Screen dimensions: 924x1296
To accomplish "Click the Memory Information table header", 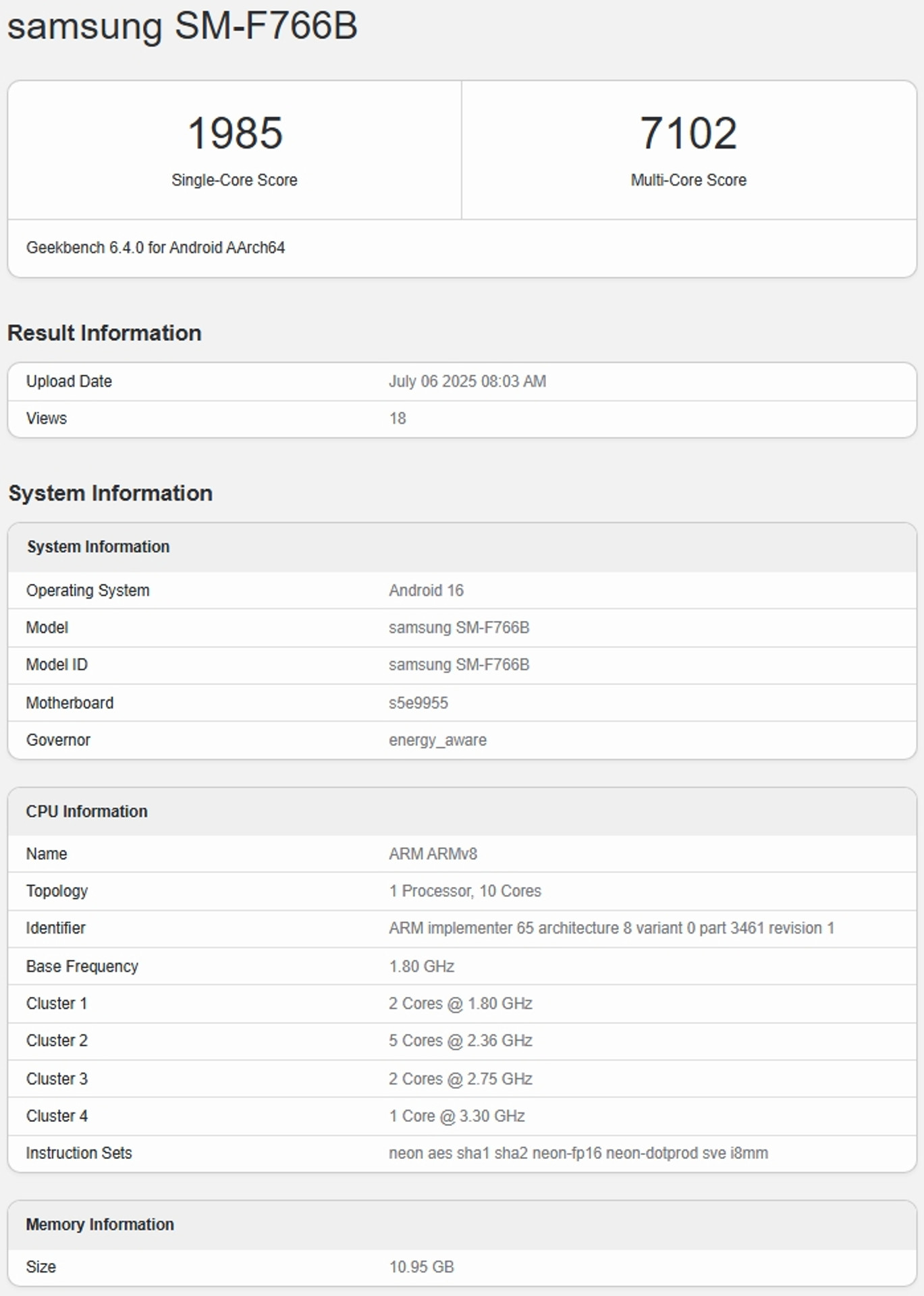I will (x=100, y=1224).
